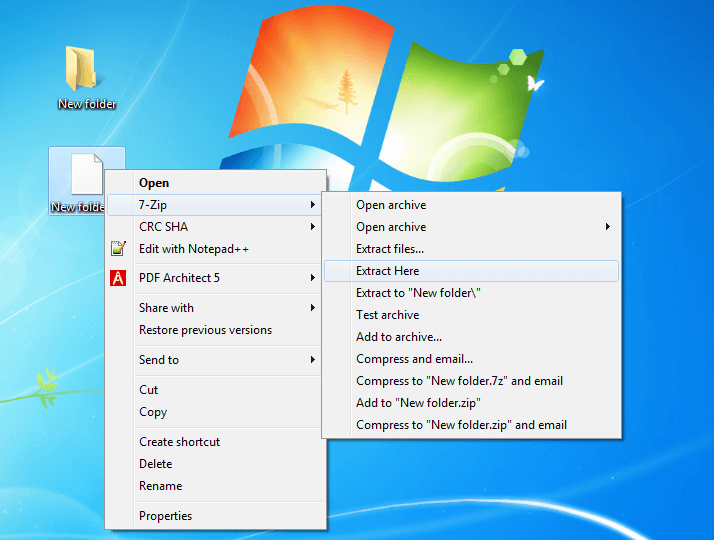Click the red PDF Architect icon
Screen dimensions: 714x540
click(118, 278)
